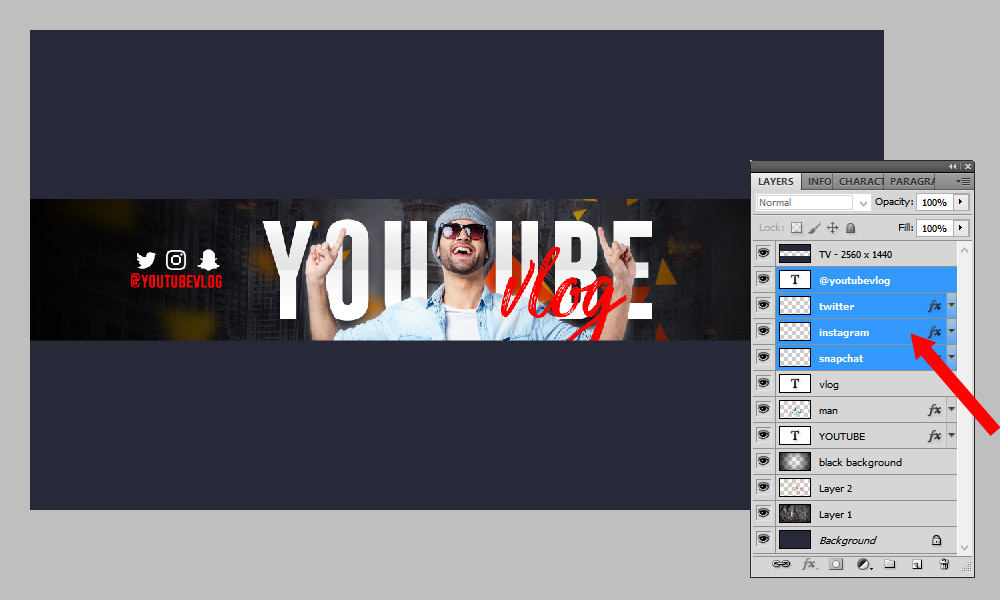
Task: Select the vlog layer
Action: click(x=866, y=384)
